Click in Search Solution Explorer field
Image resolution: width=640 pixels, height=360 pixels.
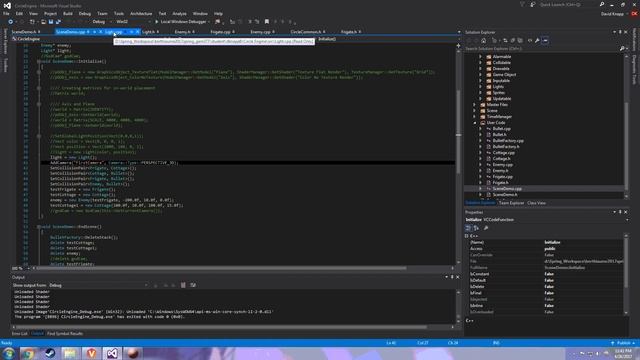point(542,49)
